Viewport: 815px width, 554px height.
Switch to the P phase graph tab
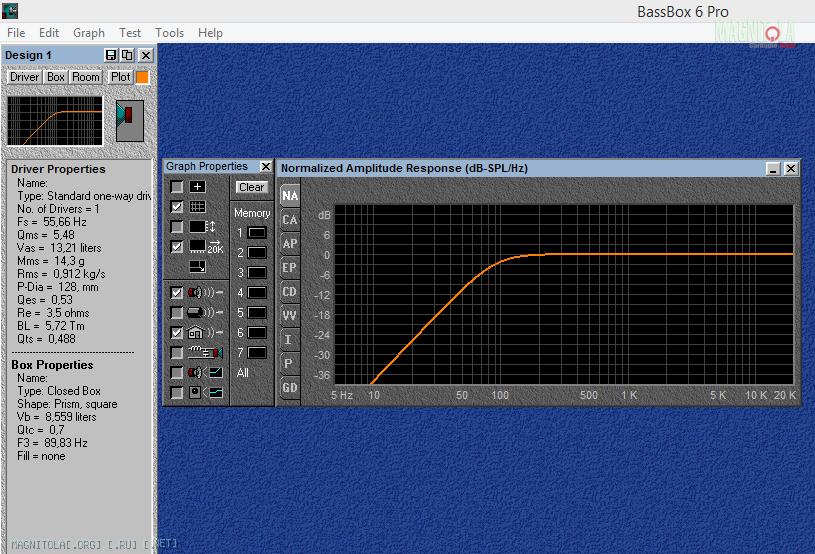(290, 363)
